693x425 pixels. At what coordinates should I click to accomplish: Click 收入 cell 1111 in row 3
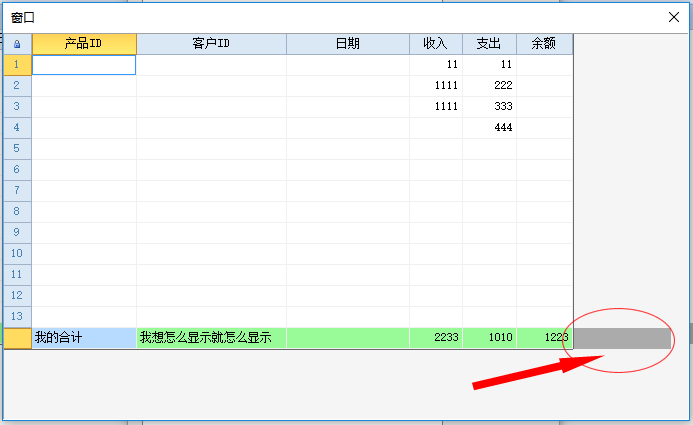coord(436,107)
